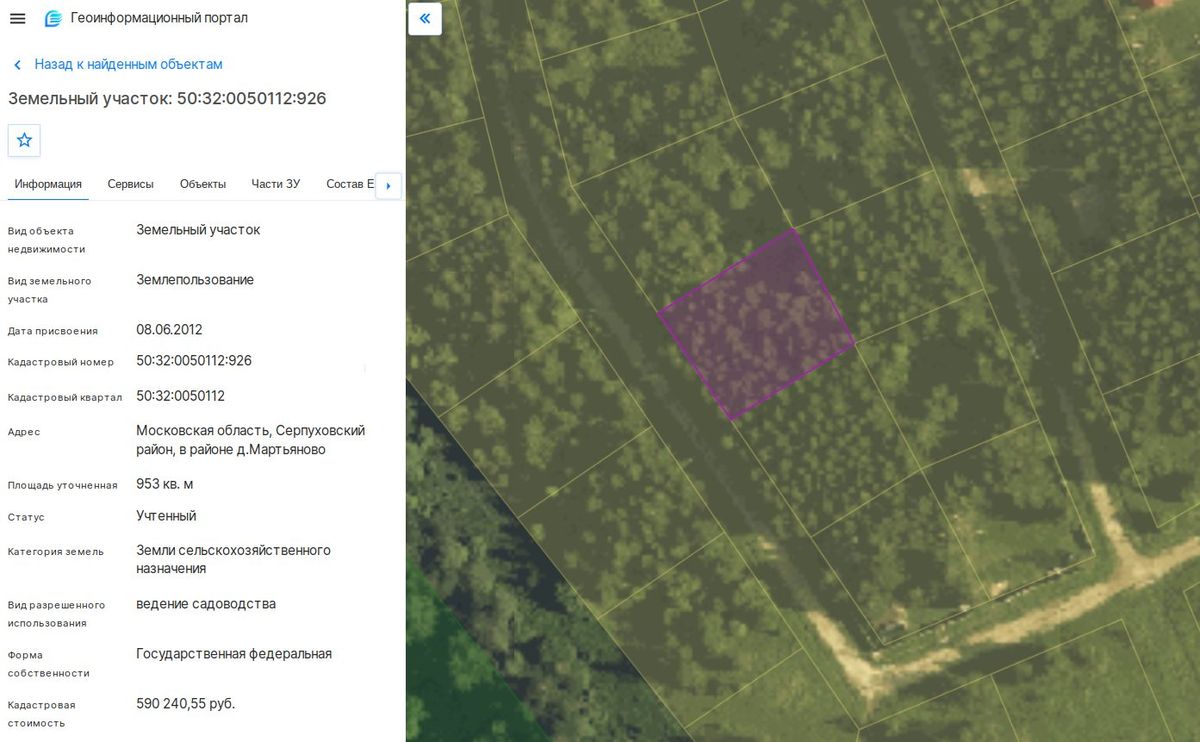Select cadastral number value 50:32:0050112:926
This screenshot has height=742, width=1200.
coord(194,360)
